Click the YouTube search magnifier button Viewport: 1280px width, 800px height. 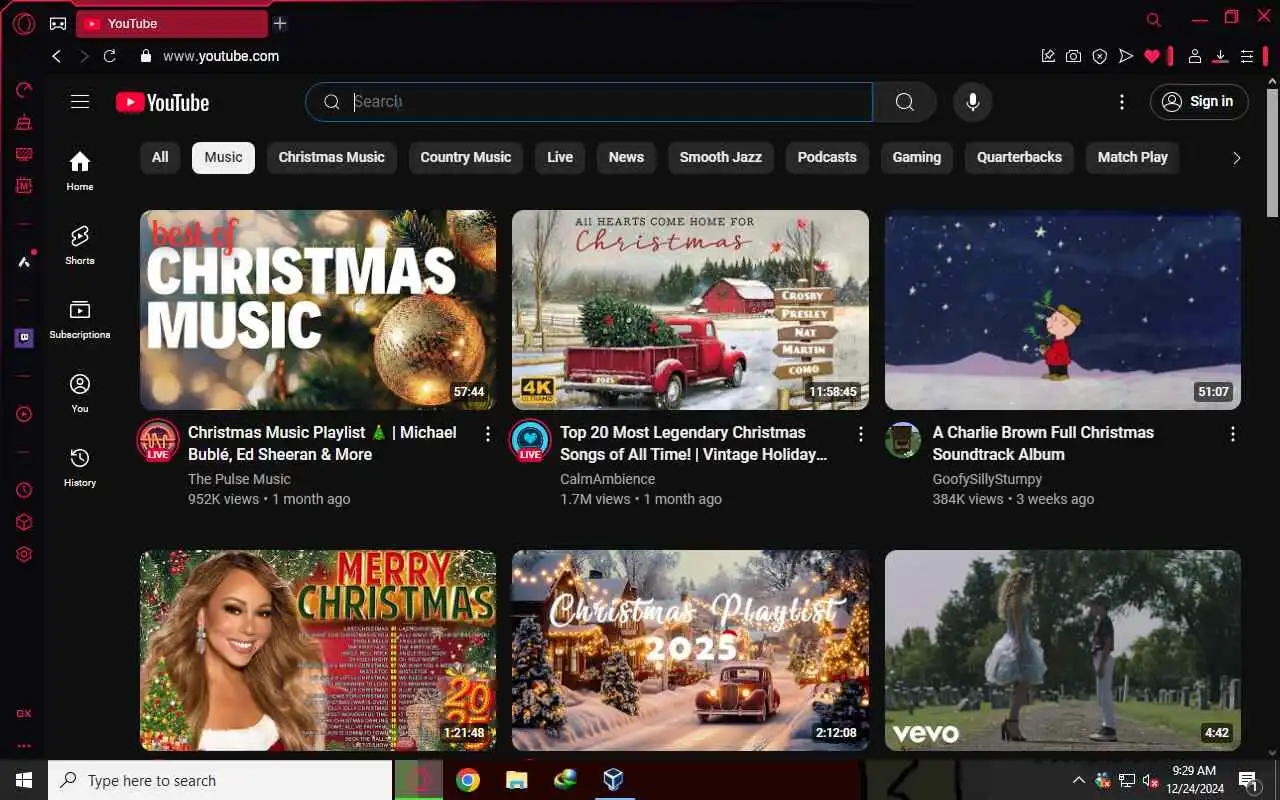[905, 102]
